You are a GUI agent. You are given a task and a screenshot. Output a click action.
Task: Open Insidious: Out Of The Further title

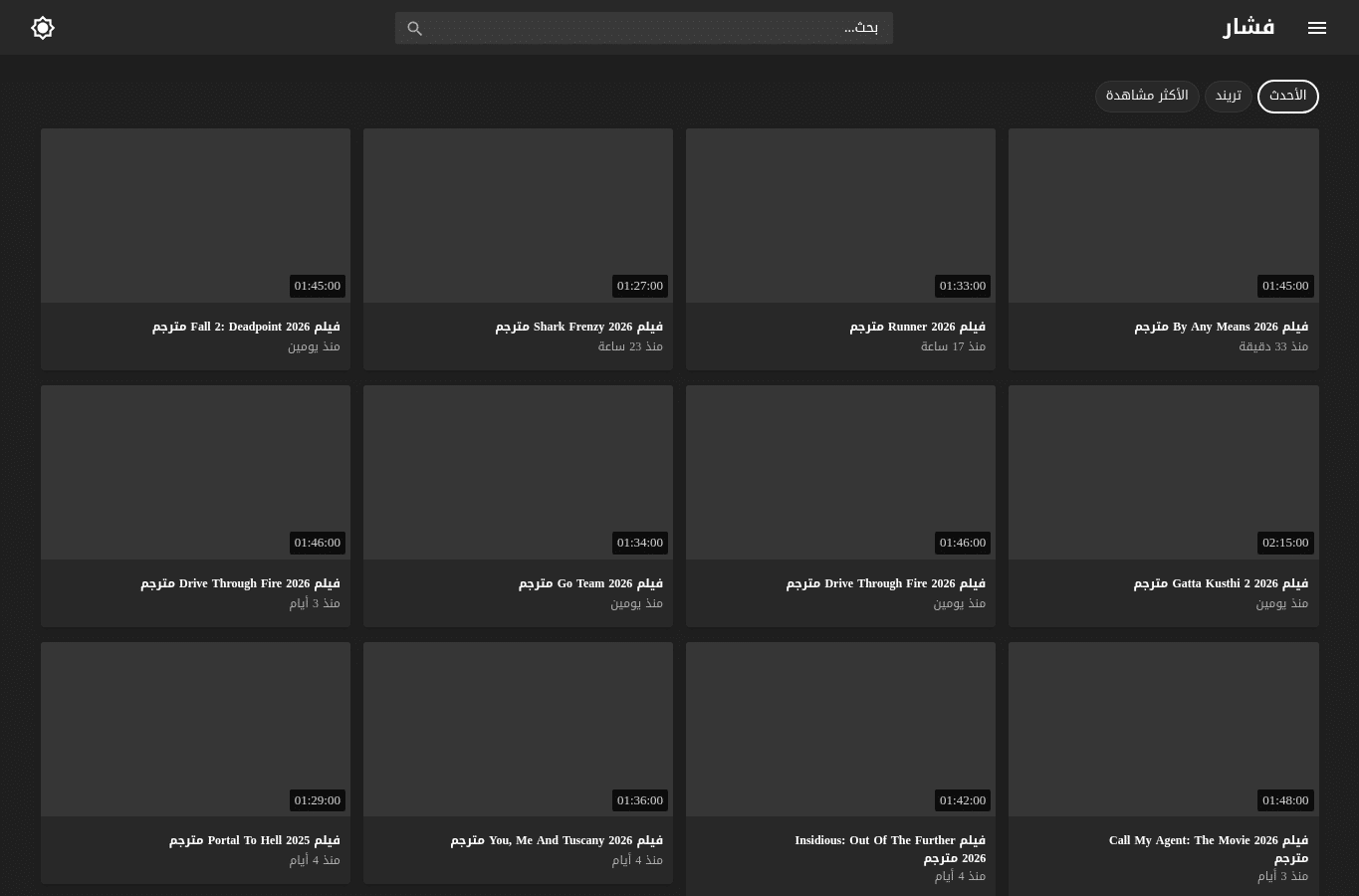click(x=890, y=848)
